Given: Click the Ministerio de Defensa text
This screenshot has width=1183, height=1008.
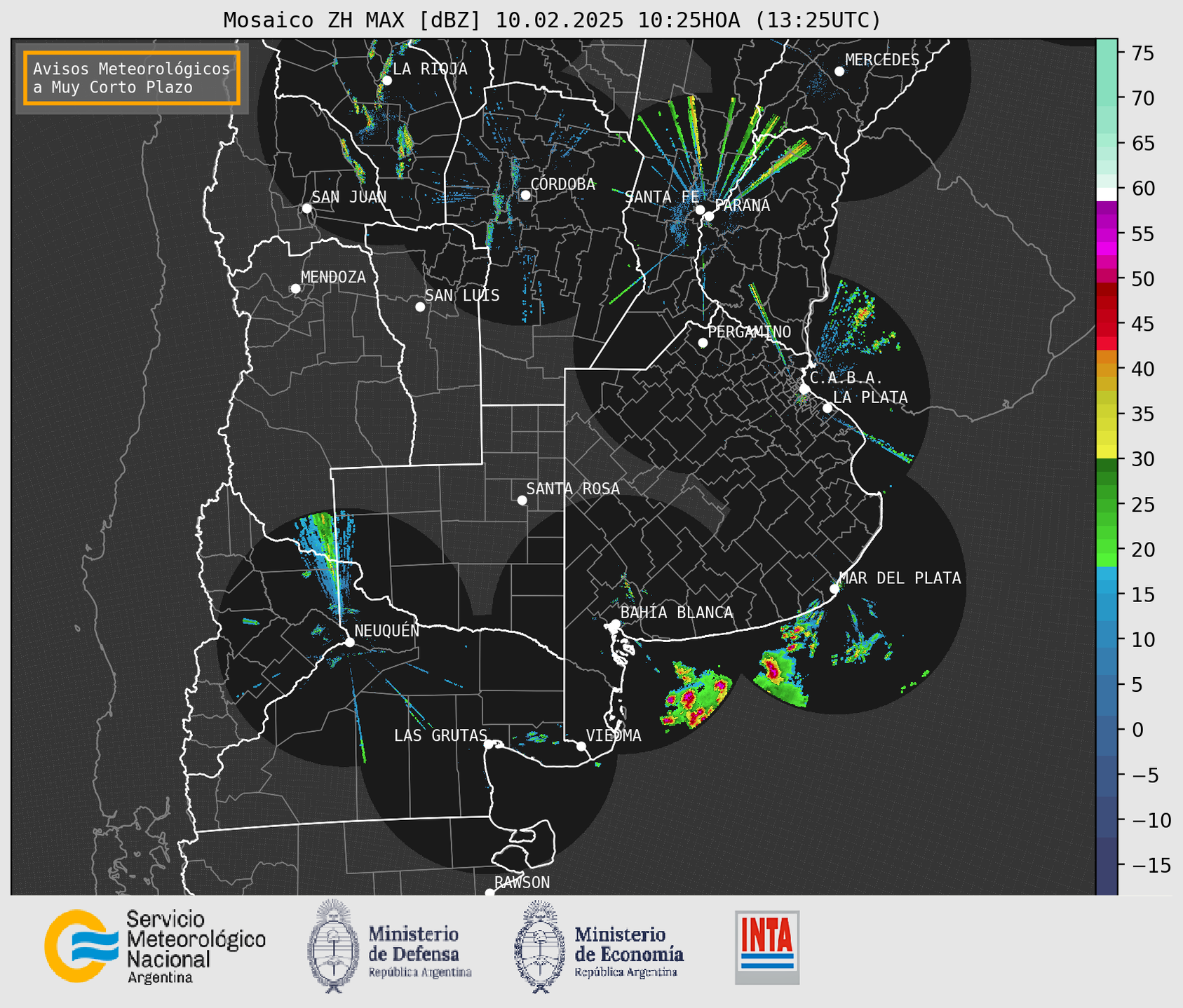Looking at the screenshot, I should click(x=419, y=952).
